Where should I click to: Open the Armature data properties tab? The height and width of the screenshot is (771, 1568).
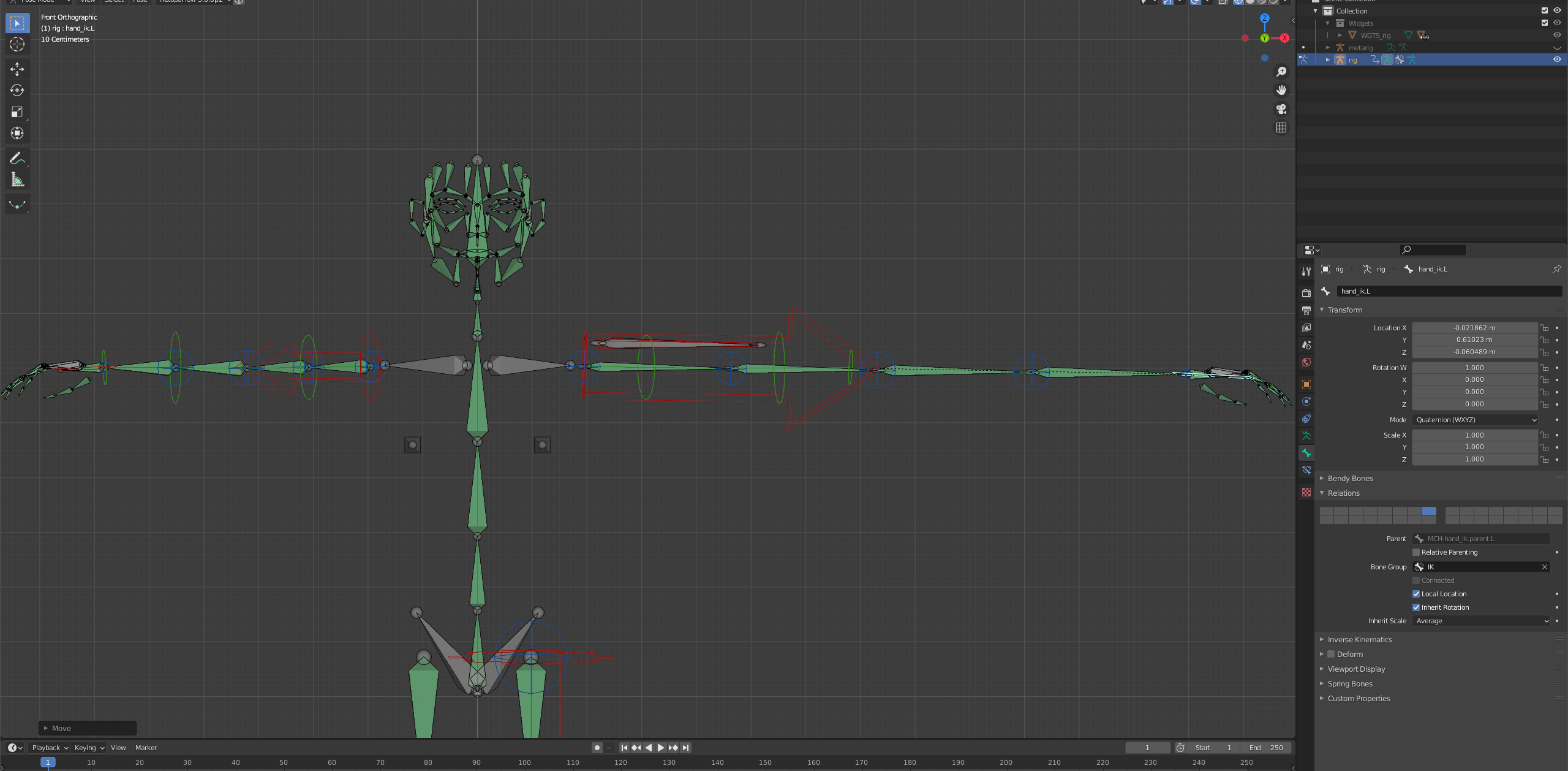pos(1306,436)
